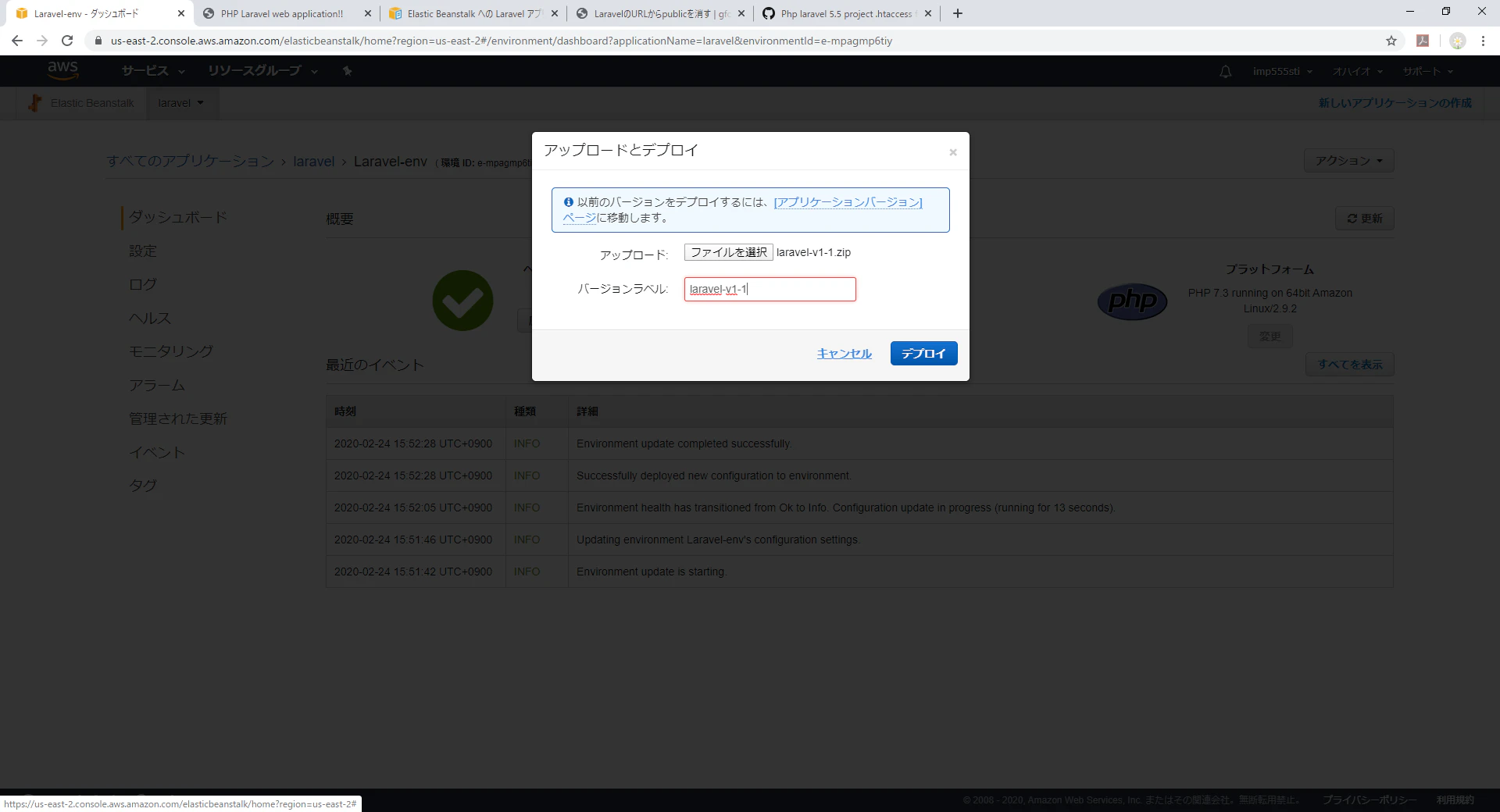
Task: Expand the サービス dropdown menu
Action: coord(153,71)
